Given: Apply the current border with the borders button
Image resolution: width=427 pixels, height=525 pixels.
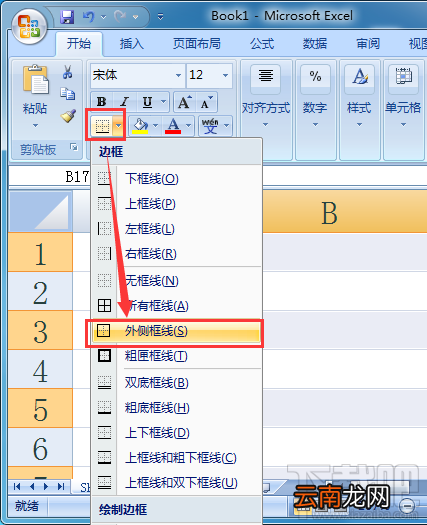Looking at the screenshot, I should tap(102, 126).
